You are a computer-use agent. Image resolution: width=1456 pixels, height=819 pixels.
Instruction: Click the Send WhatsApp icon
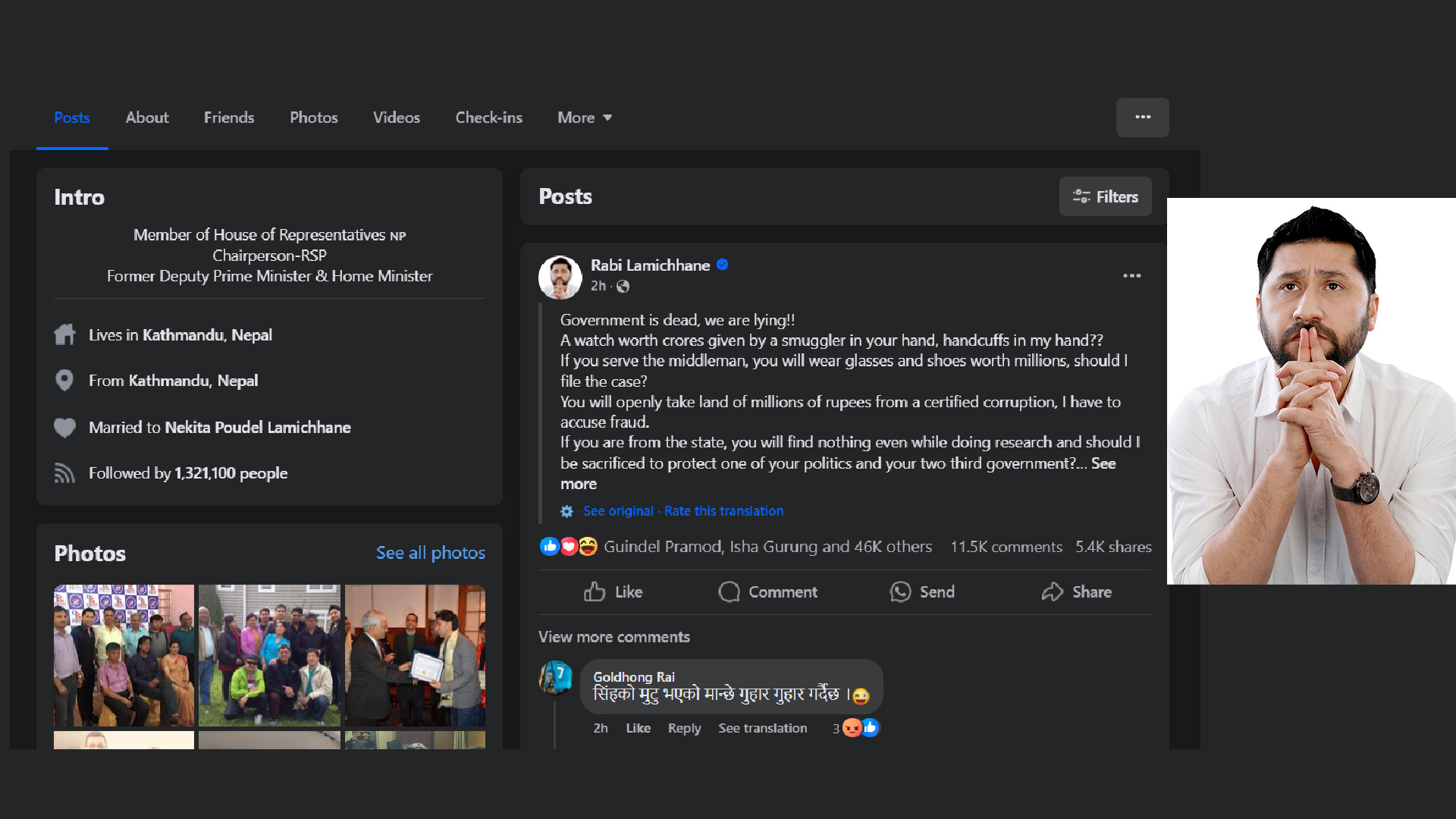[900, 591]
